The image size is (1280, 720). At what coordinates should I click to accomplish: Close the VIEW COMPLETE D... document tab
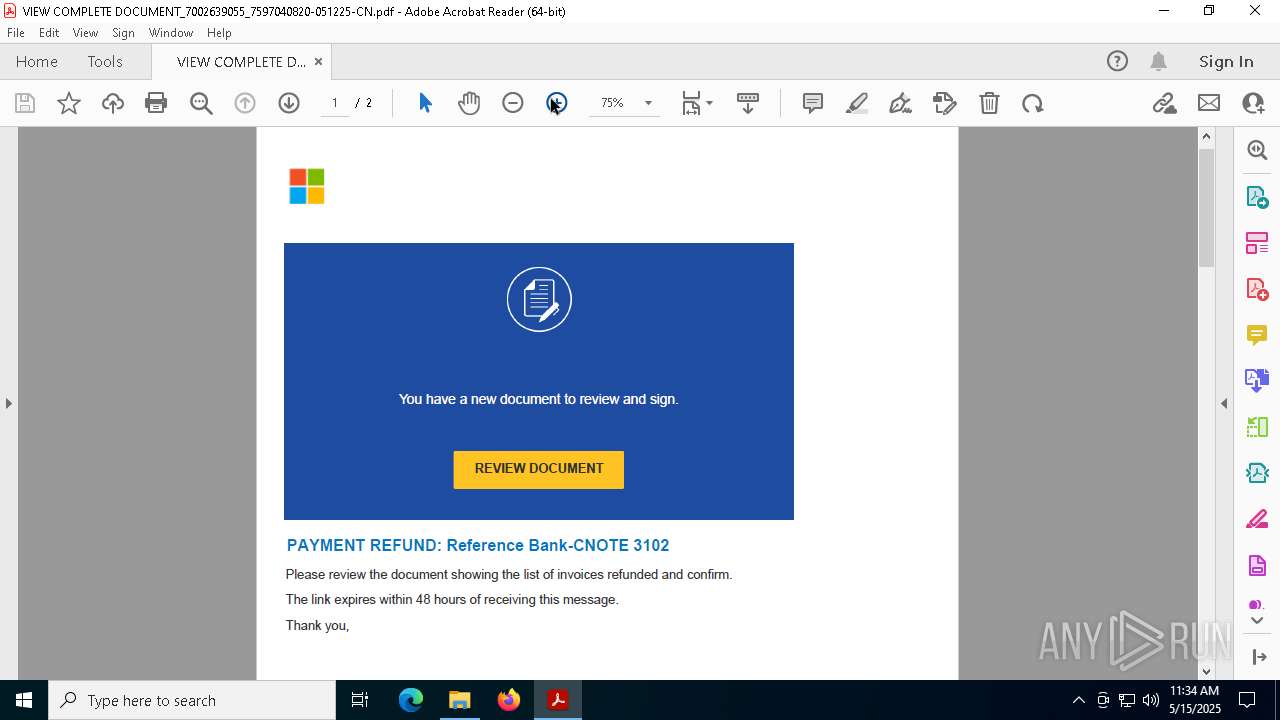[x=318, y=61]
